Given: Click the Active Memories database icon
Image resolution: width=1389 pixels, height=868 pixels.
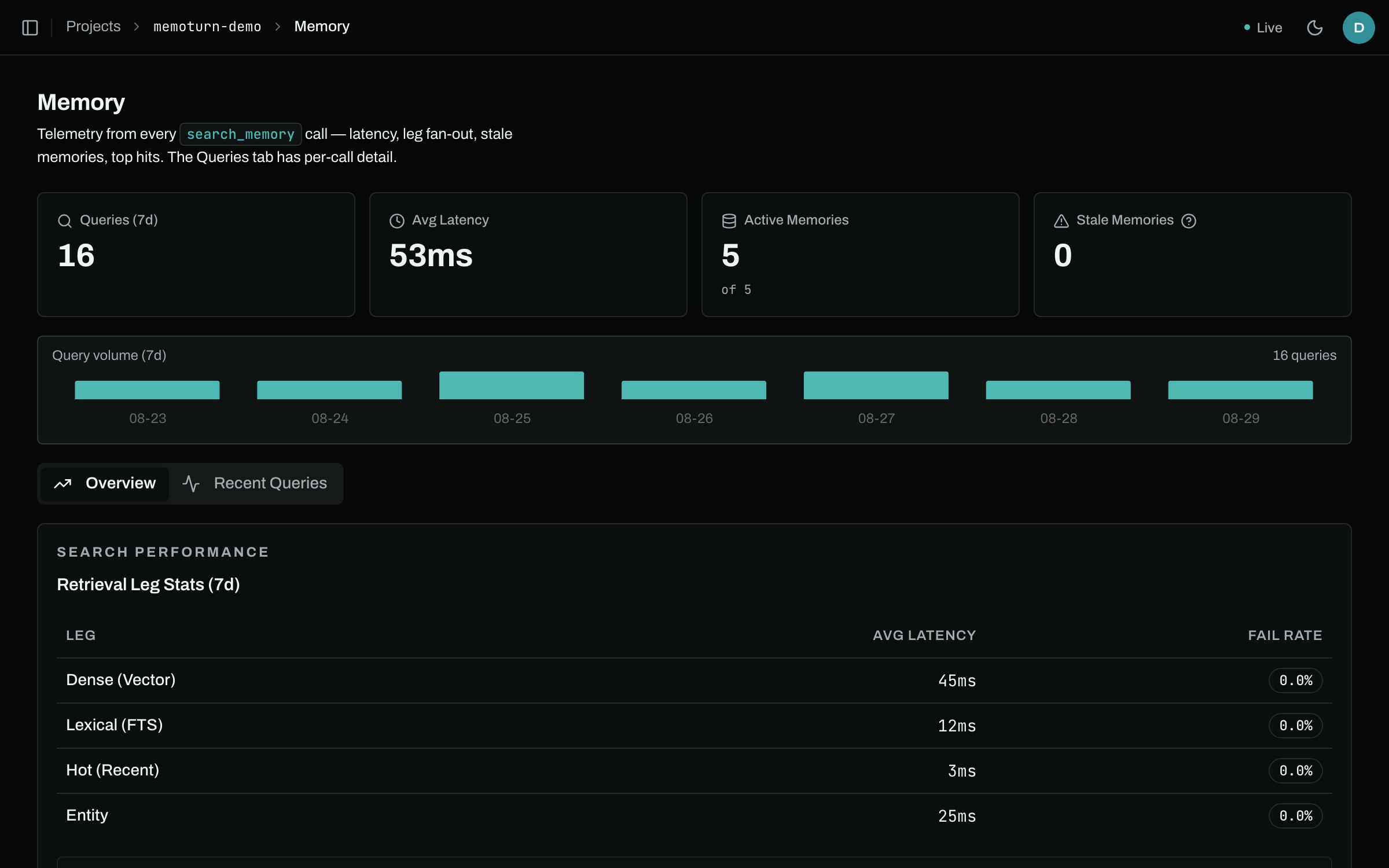Looking at the screenshot, I should 729,220.
